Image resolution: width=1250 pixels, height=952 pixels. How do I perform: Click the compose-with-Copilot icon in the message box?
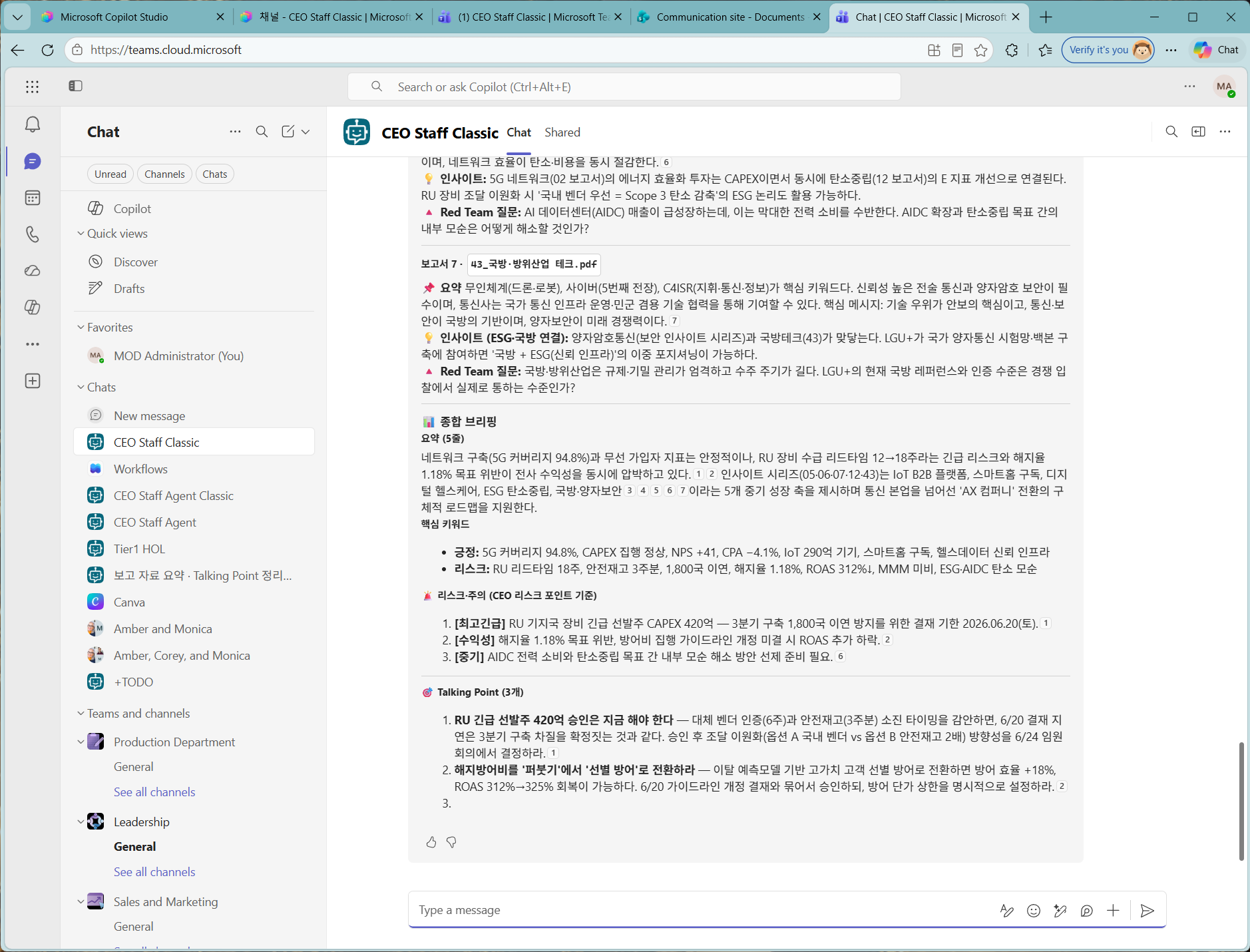(1060, 911)
